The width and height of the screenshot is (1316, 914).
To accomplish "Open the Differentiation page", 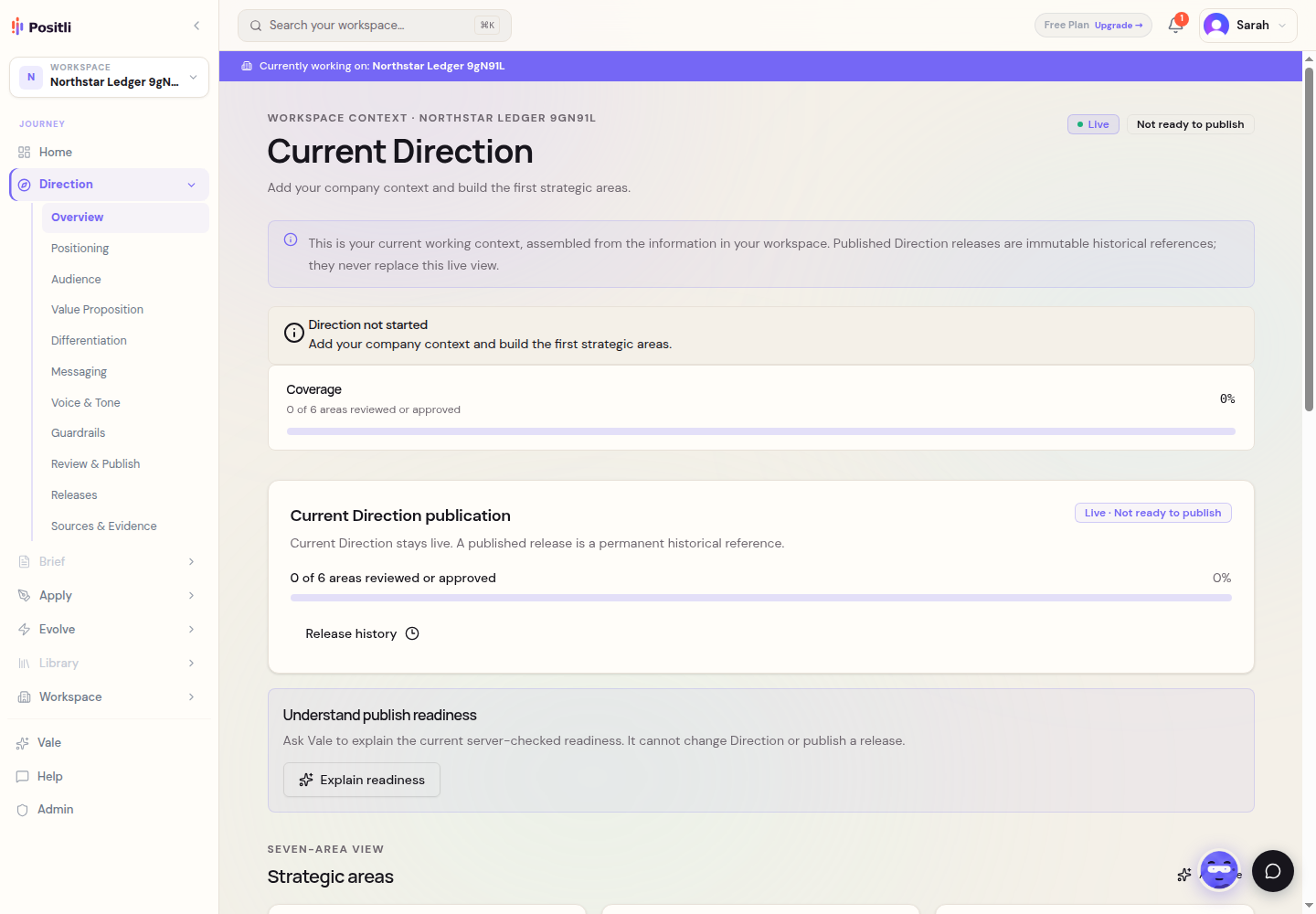I will coord(125,341).
